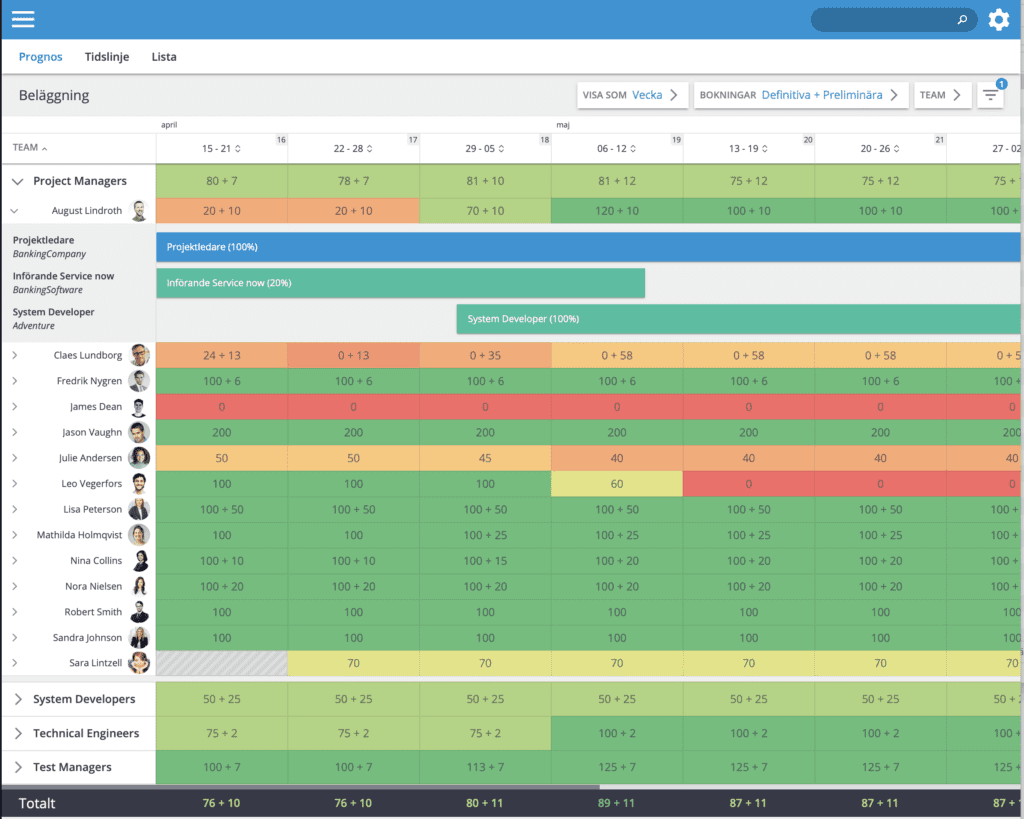
Task: Expand Claes Lundborg's row
Action: 14,355
